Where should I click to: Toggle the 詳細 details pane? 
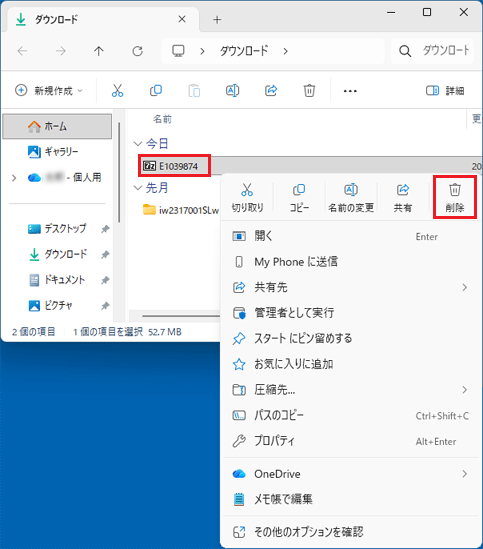coord(445,91)
